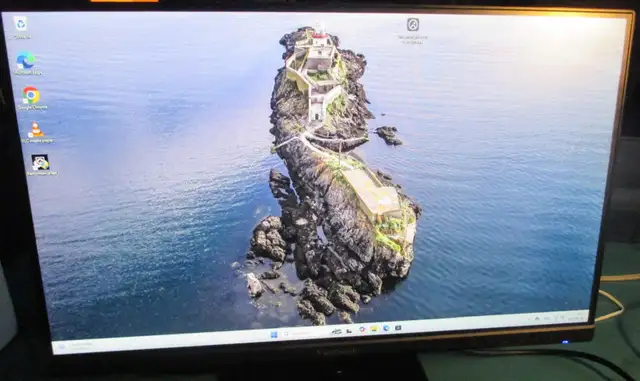The image size is (640, 381).
Task: Click the taskbar clock and date
Action: coord(576,318)
